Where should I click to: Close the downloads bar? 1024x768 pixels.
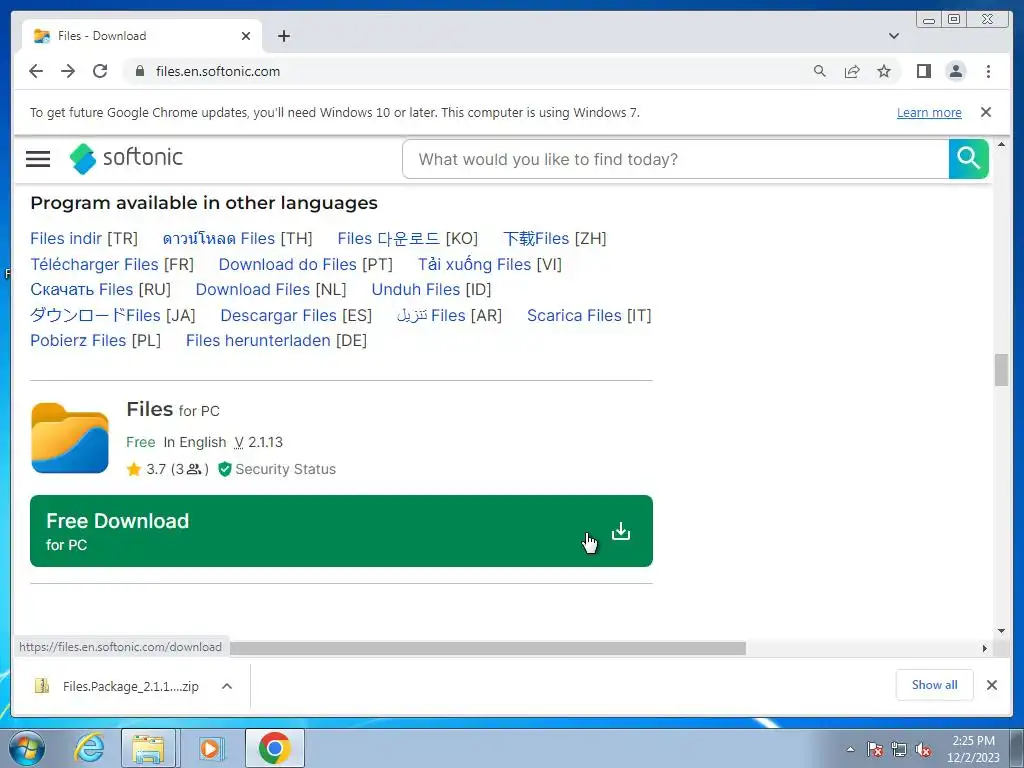tap(991, 684)
